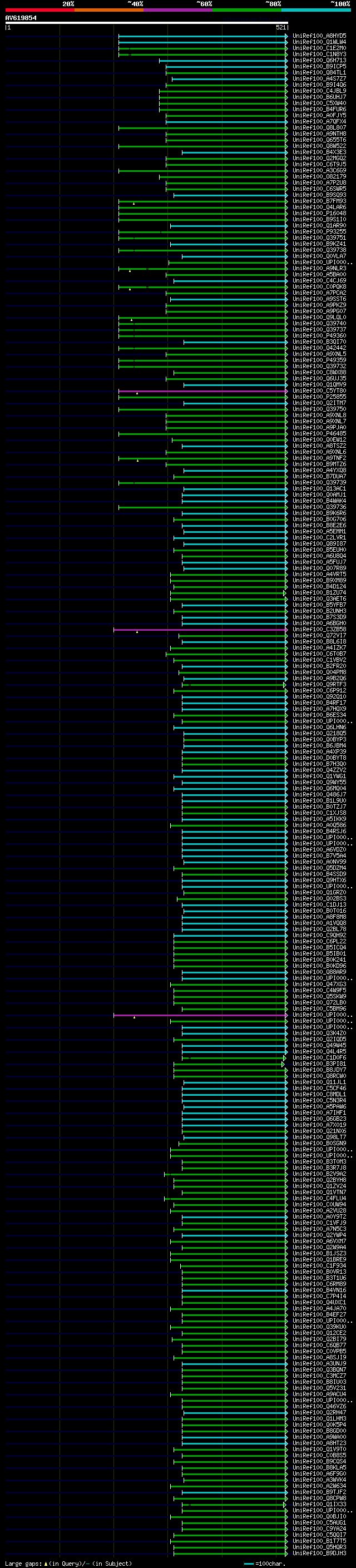356x1568 pixels.
Task: Select the UniRef100_A9WA00 row label
Action: coord(319,1437)
